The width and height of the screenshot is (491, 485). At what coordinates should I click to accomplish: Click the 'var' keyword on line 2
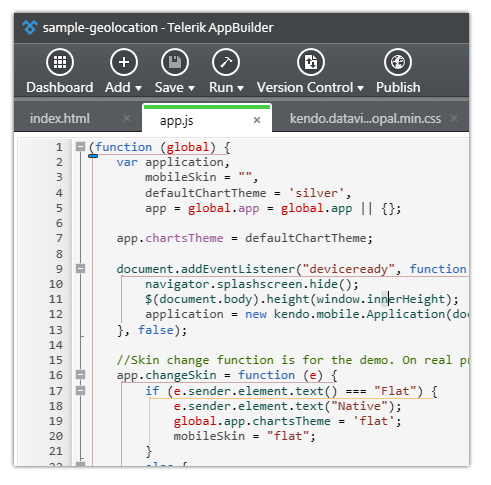point(127,162)
